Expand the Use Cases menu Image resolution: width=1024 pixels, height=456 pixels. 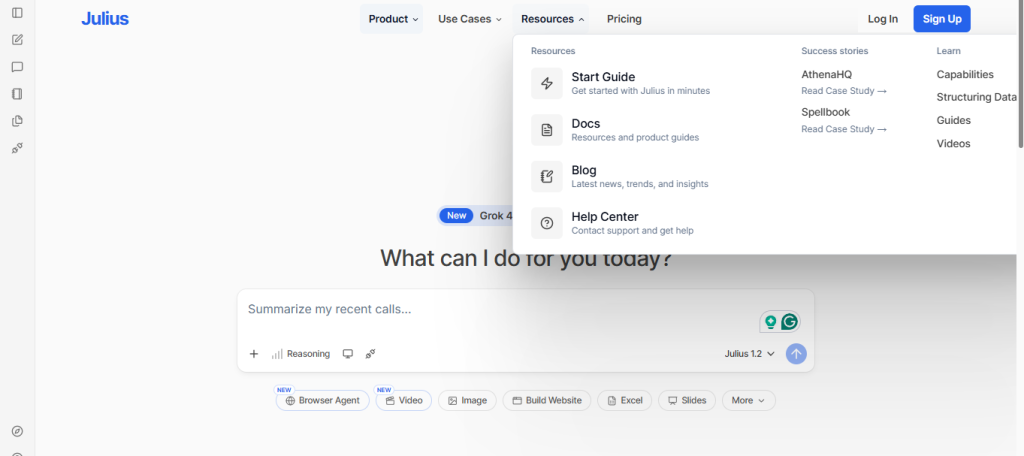(x=470, y=19)
